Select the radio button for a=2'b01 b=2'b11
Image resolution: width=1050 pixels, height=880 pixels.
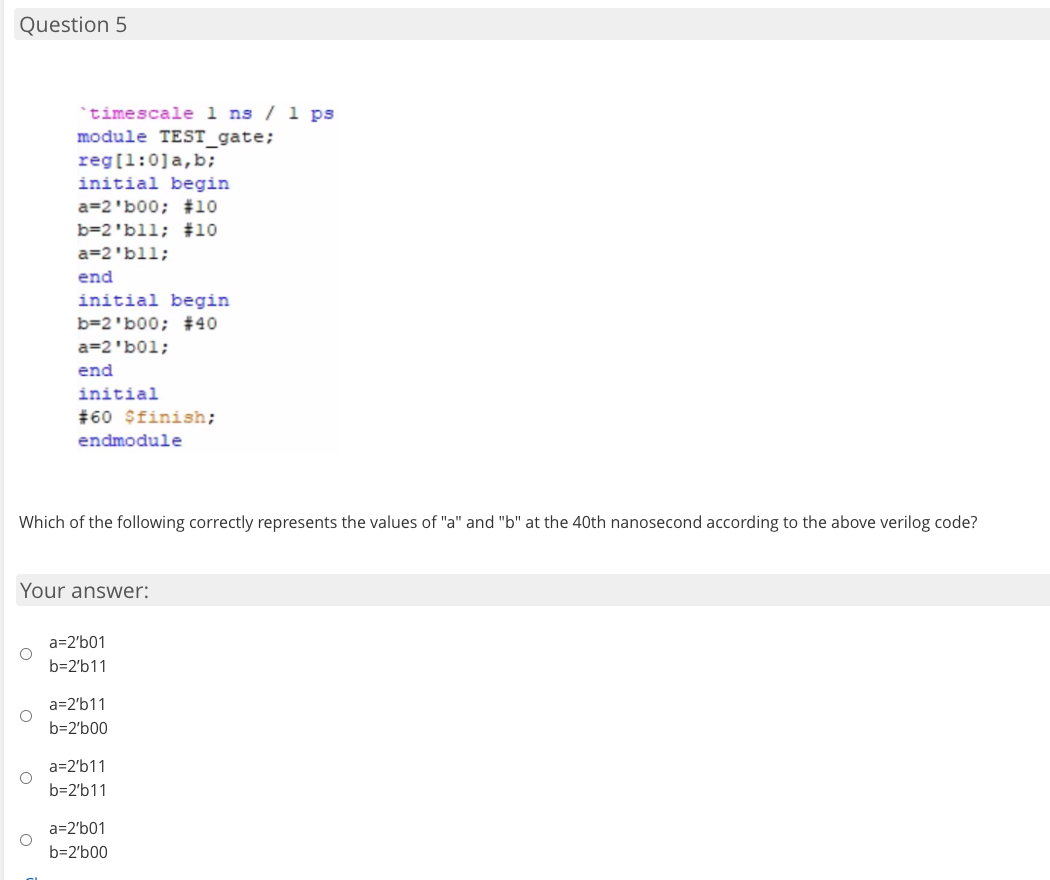click(x=26, y=653)
